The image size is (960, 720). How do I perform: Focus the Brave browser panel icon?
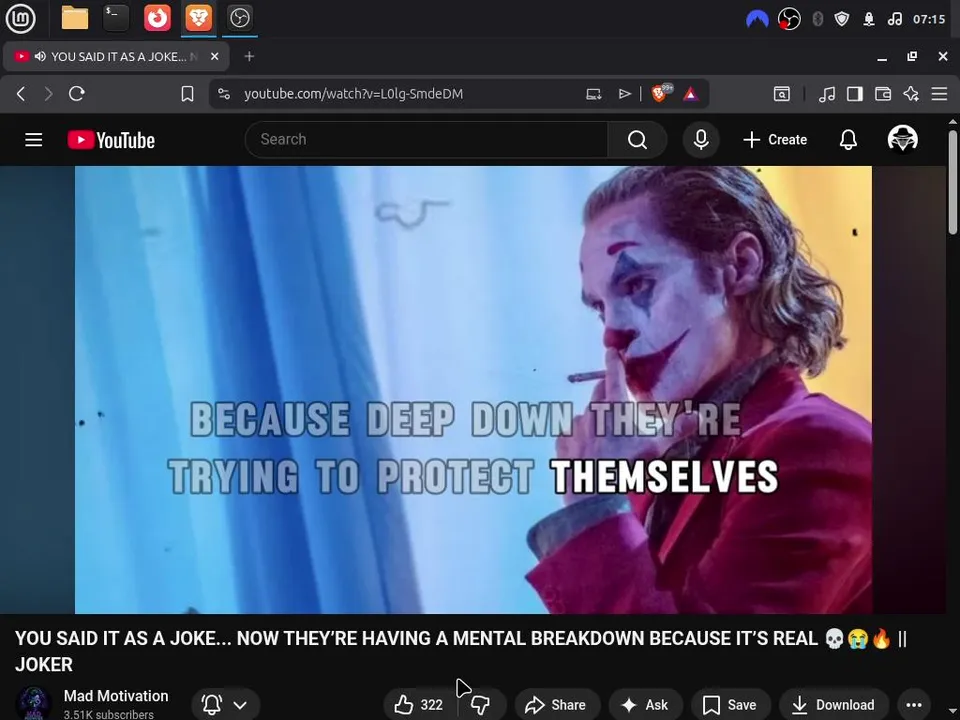[198, 18]
